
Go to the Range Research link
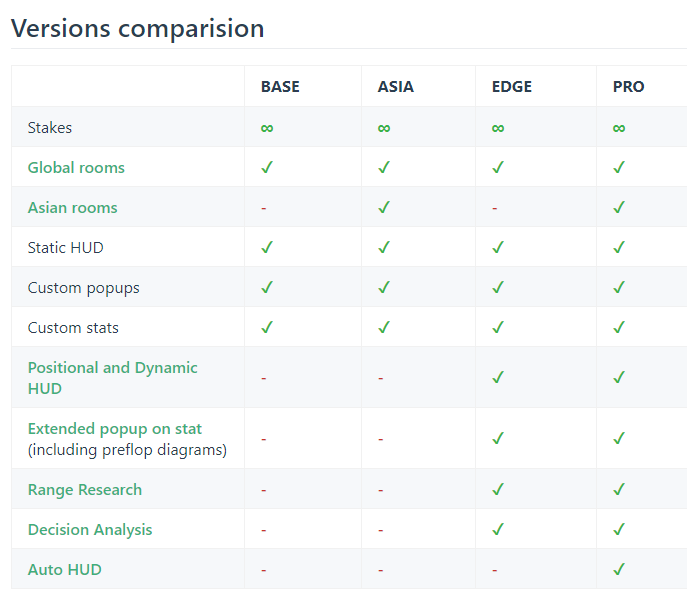(x=85, y=490)
